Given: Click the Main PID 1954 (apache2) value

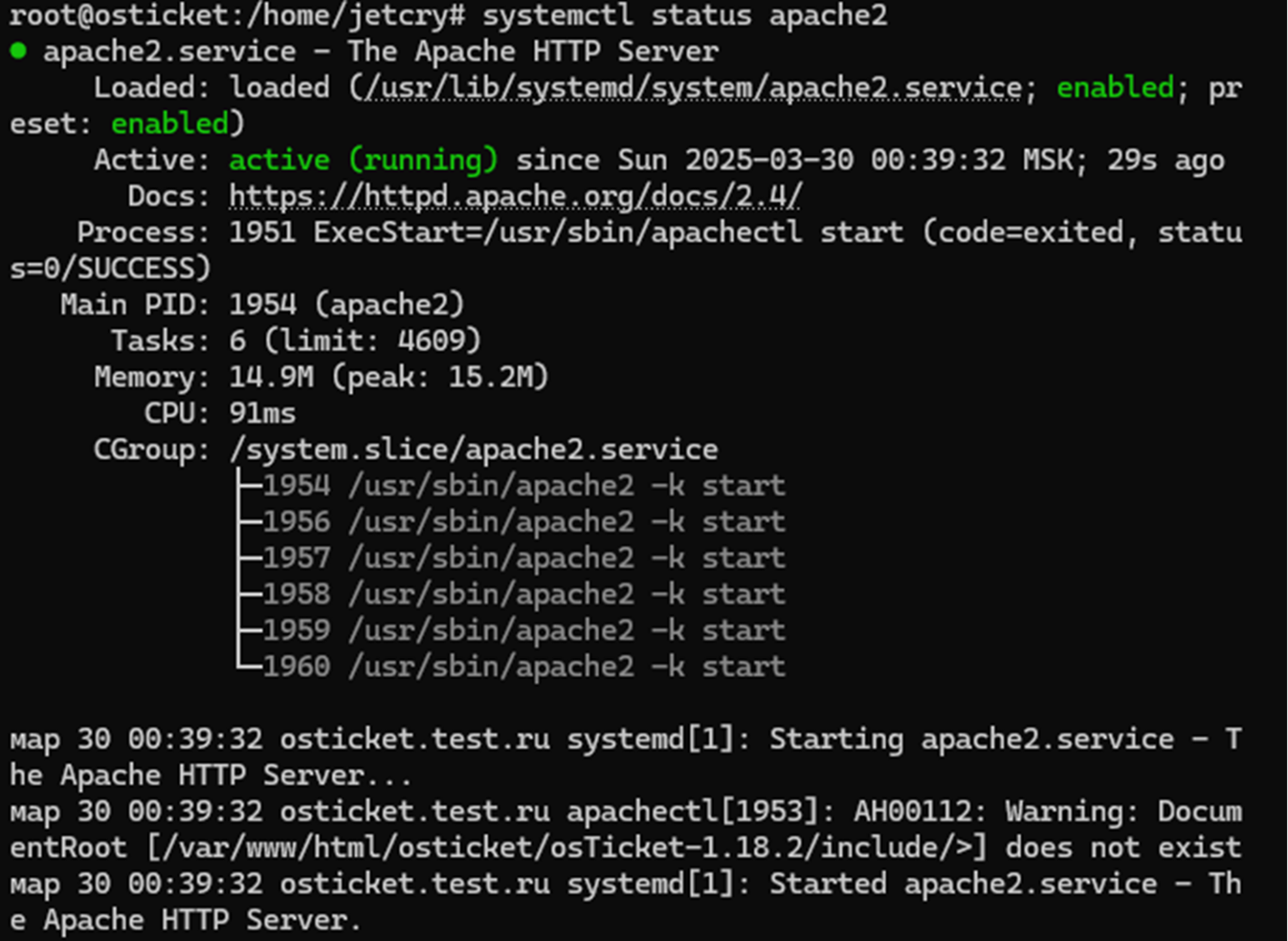Looking at the screenshot, I should click(x=346, y=304).
